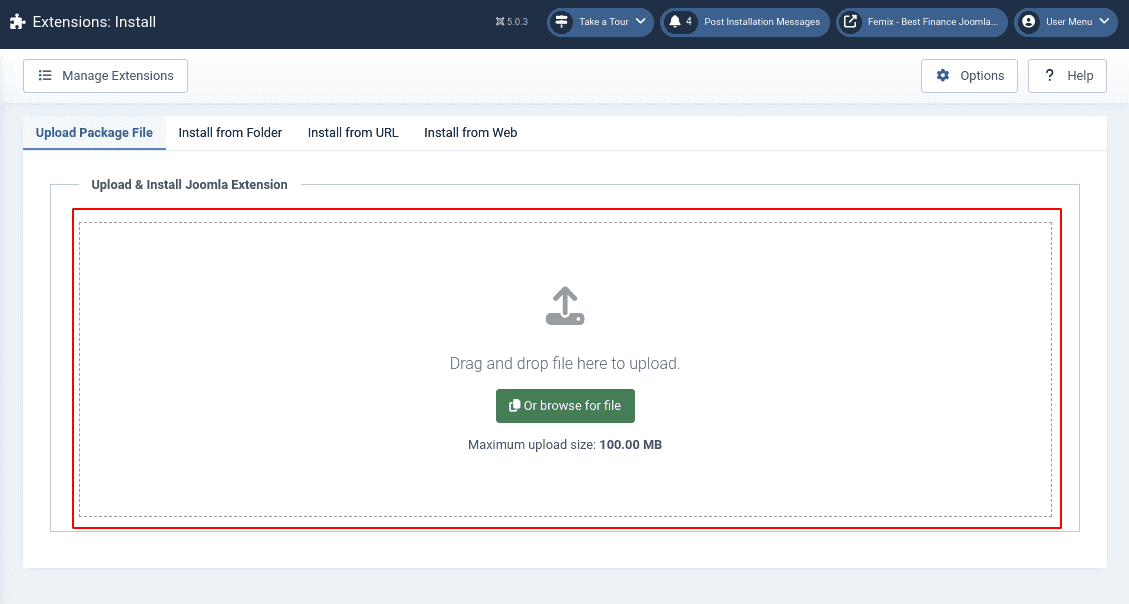Click the drag and drop upload area text
The image size is (1129, 604).
tap(565, 364)
